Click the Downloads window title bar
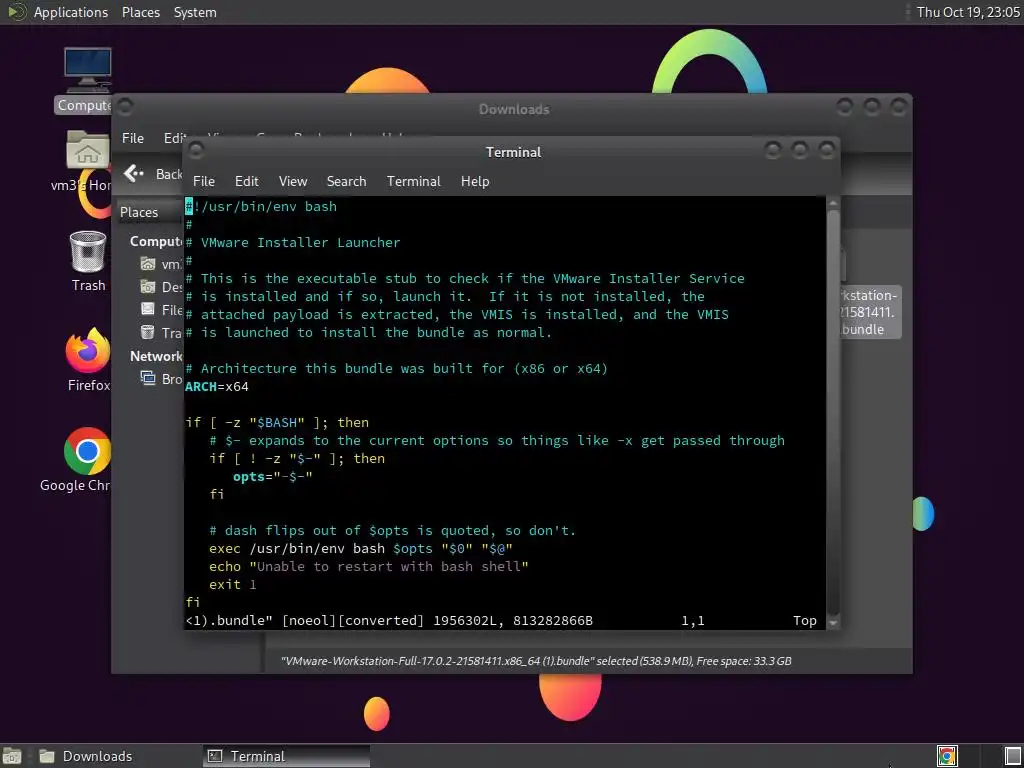This screenshot has width=1024, height=768. [x=513, y=108]
